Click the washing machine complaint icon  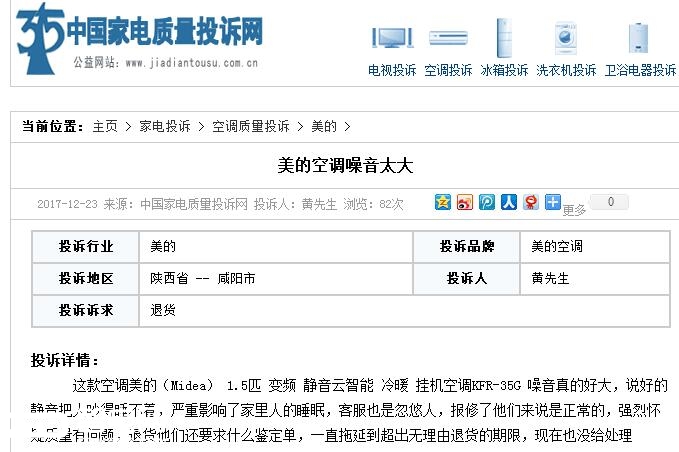click(x=566, y=38)
